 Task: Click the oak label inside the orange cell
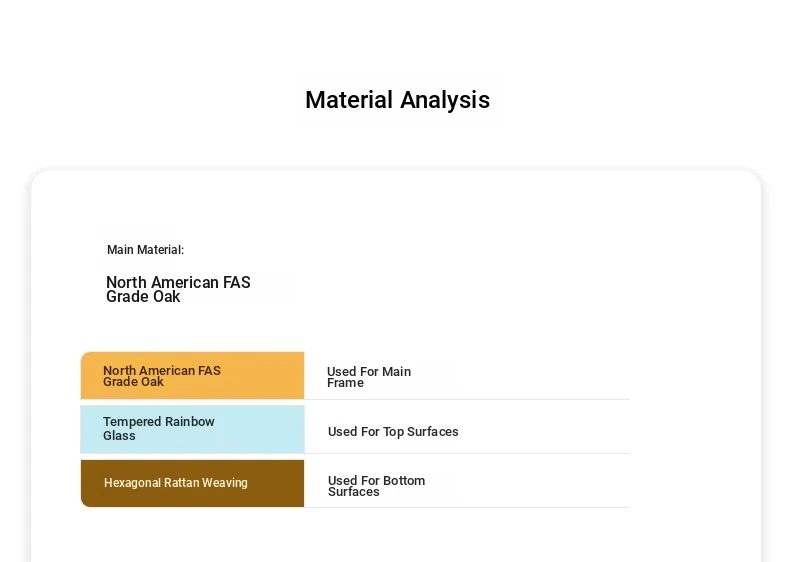point(162,376)
